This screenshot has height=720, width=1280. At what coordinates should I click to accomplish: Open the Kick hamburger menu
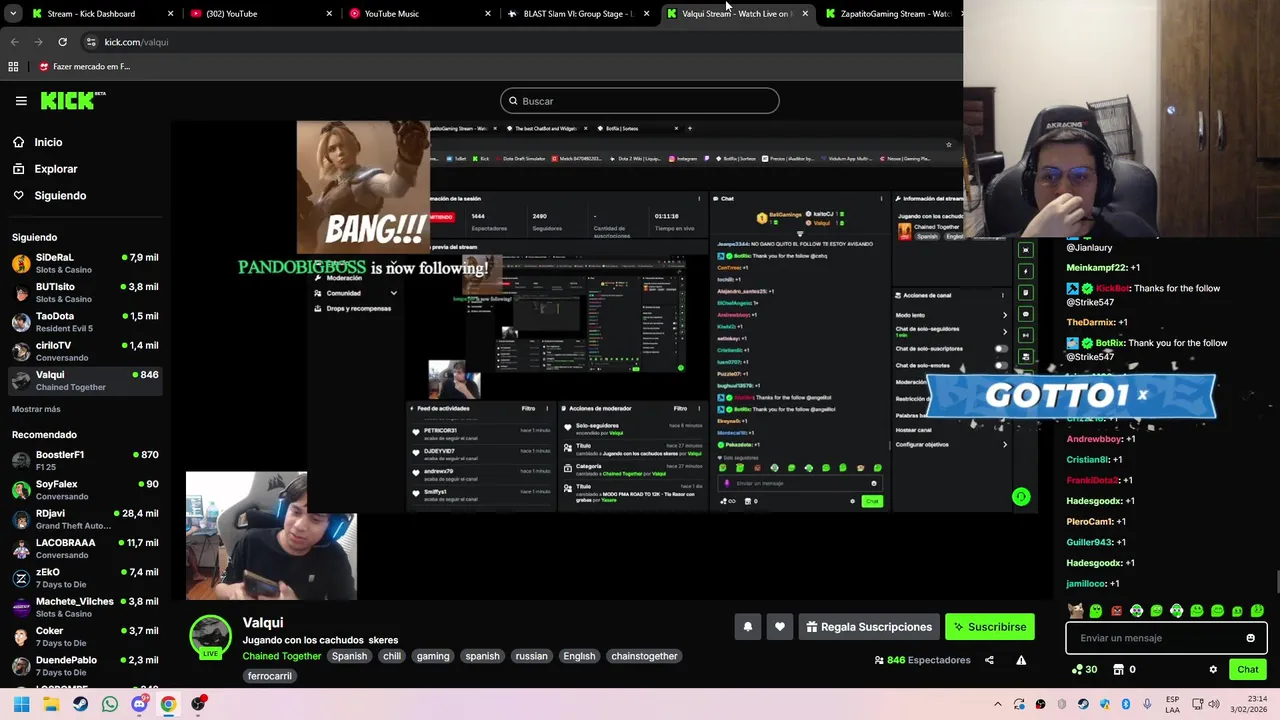click(21, 101)
